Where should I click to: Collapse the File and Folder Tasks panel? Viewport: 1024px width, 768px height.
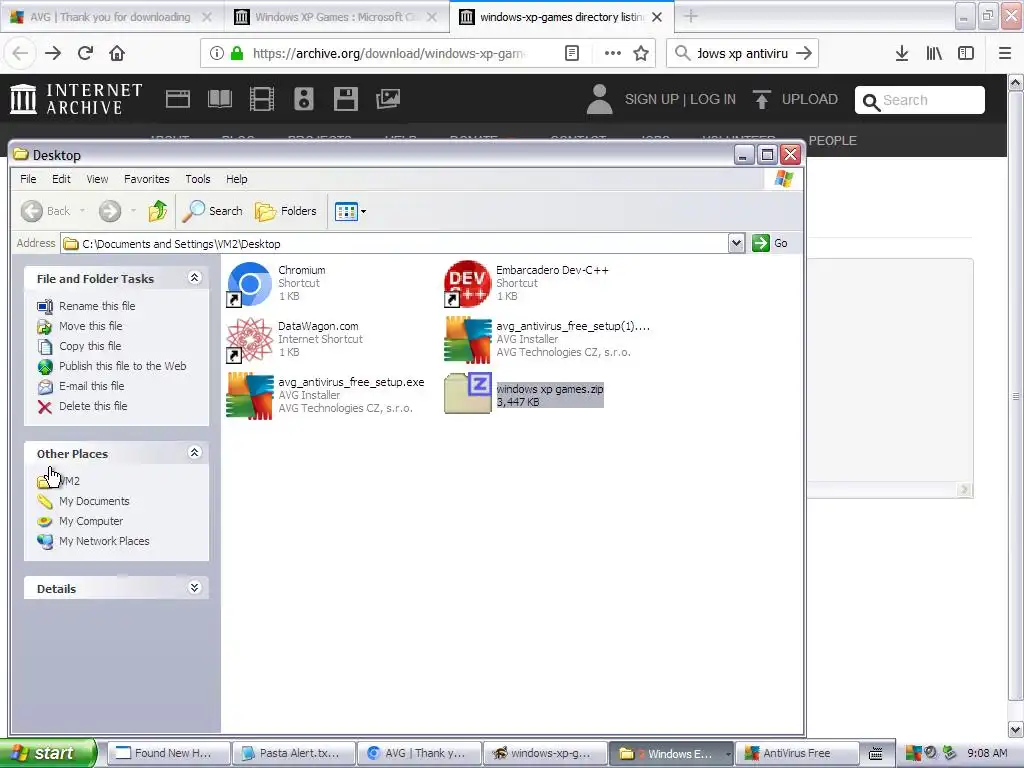point(194,278)
